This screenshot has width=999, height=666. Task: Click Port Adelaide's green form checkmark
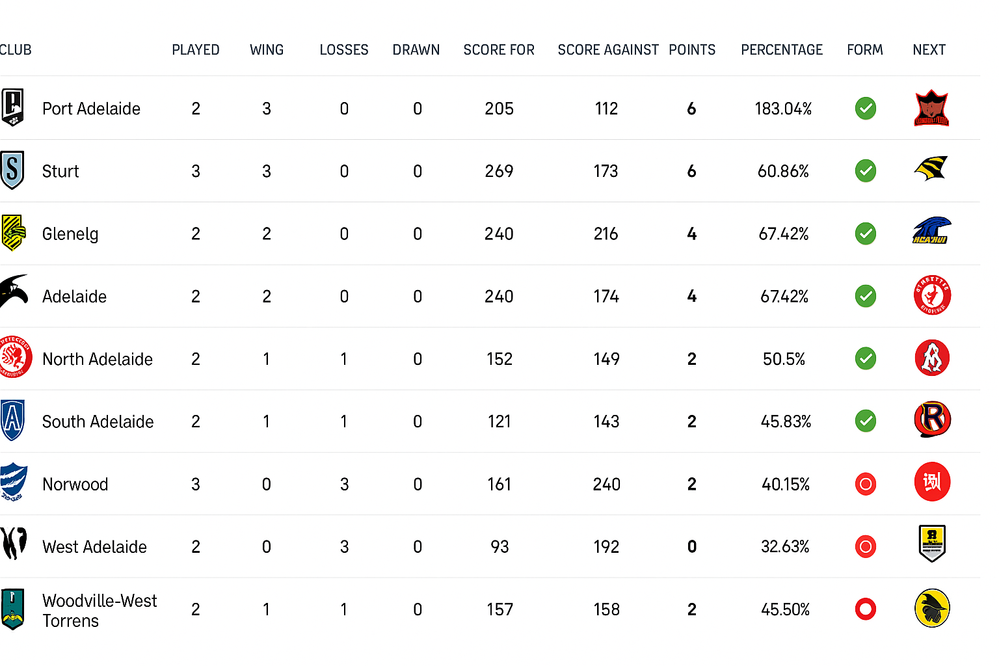865,108
